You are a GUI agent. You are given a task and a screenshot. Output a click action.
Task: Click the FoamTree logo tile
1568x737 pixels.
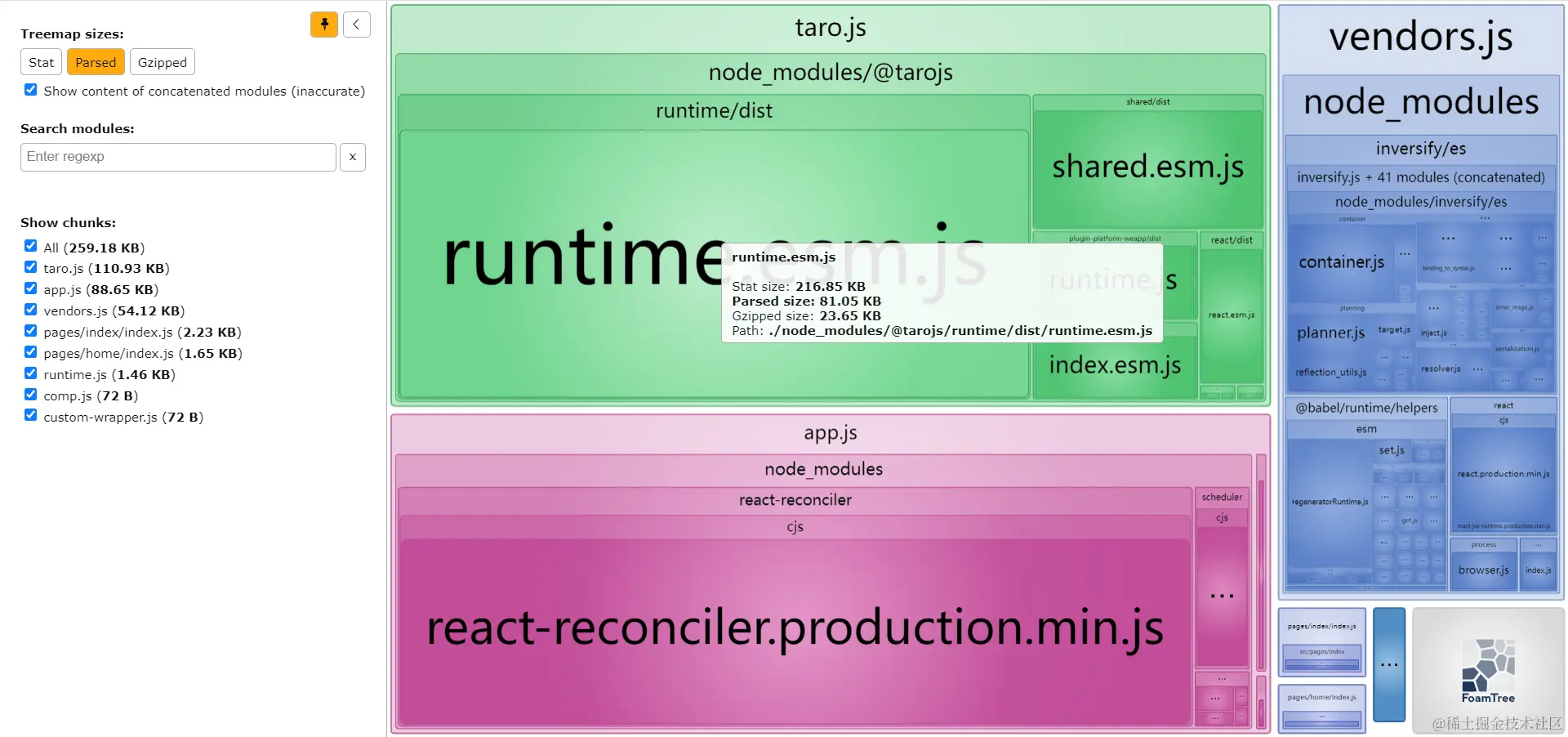coord(1488,670)
